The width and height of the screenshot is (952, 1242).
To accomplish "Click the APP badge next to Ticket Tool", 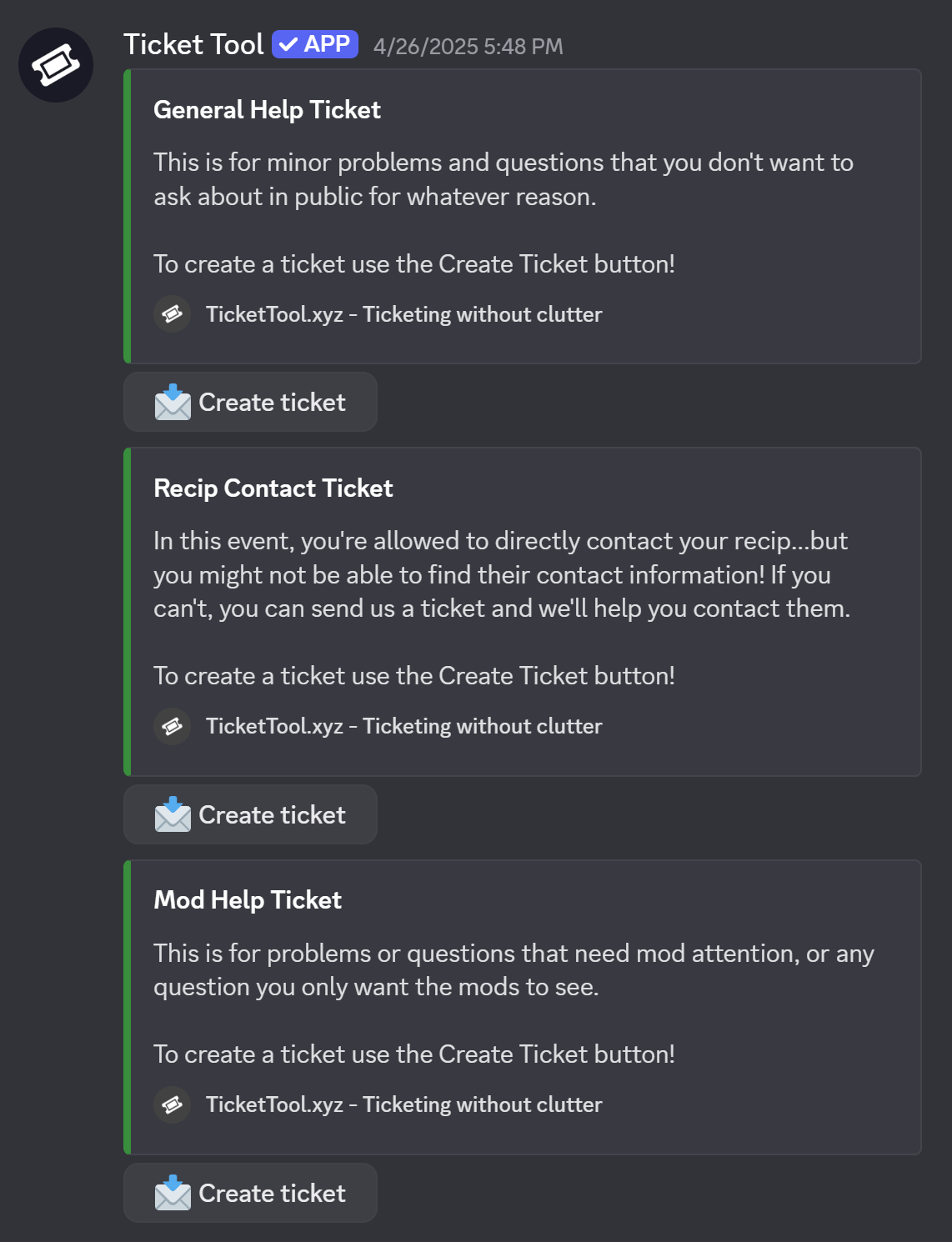I will 315,44.
